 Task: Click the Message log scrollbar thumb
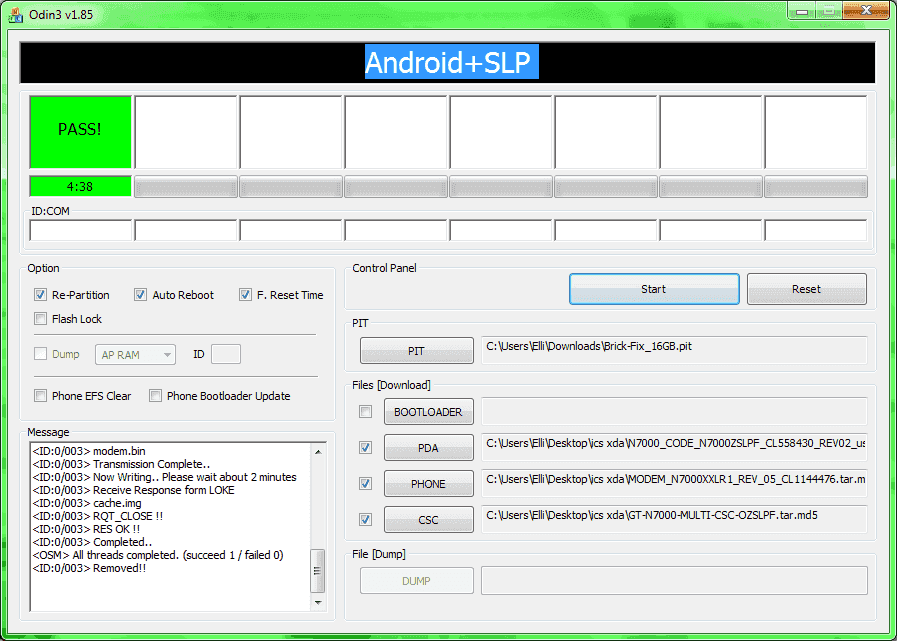click(317, 571)
